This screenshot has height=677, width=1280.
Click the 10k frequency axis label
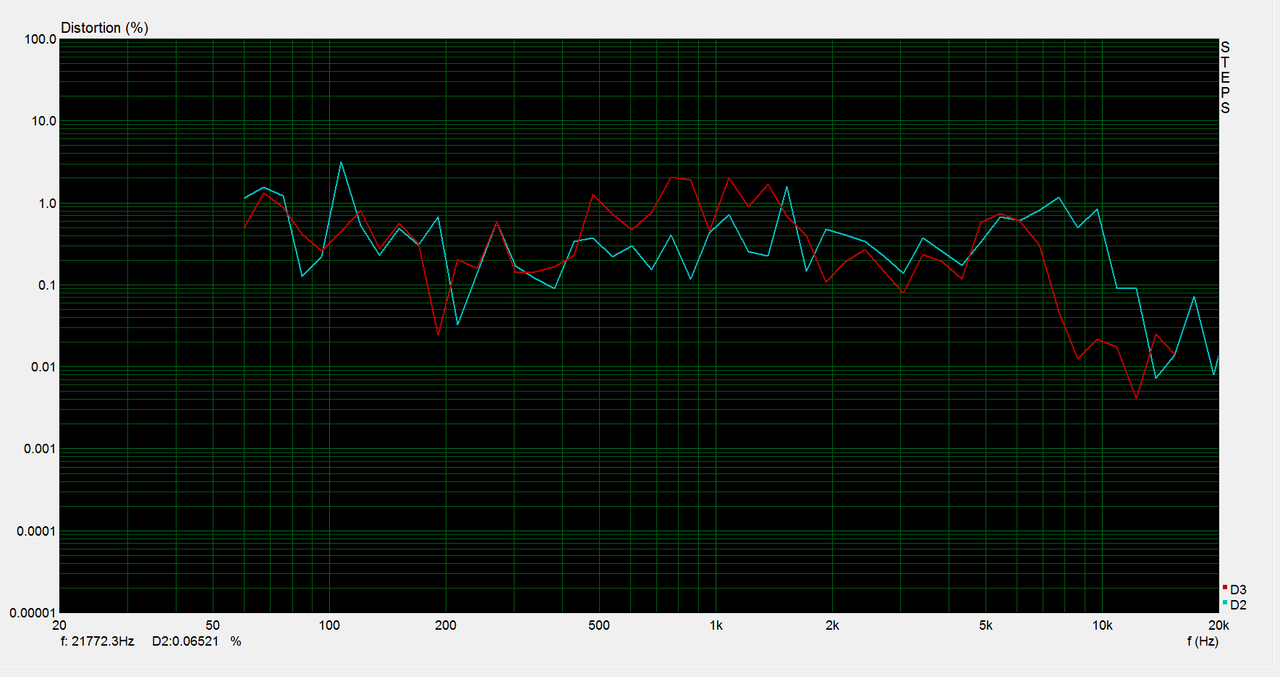pyautogui.click(x=1102, y=626)
